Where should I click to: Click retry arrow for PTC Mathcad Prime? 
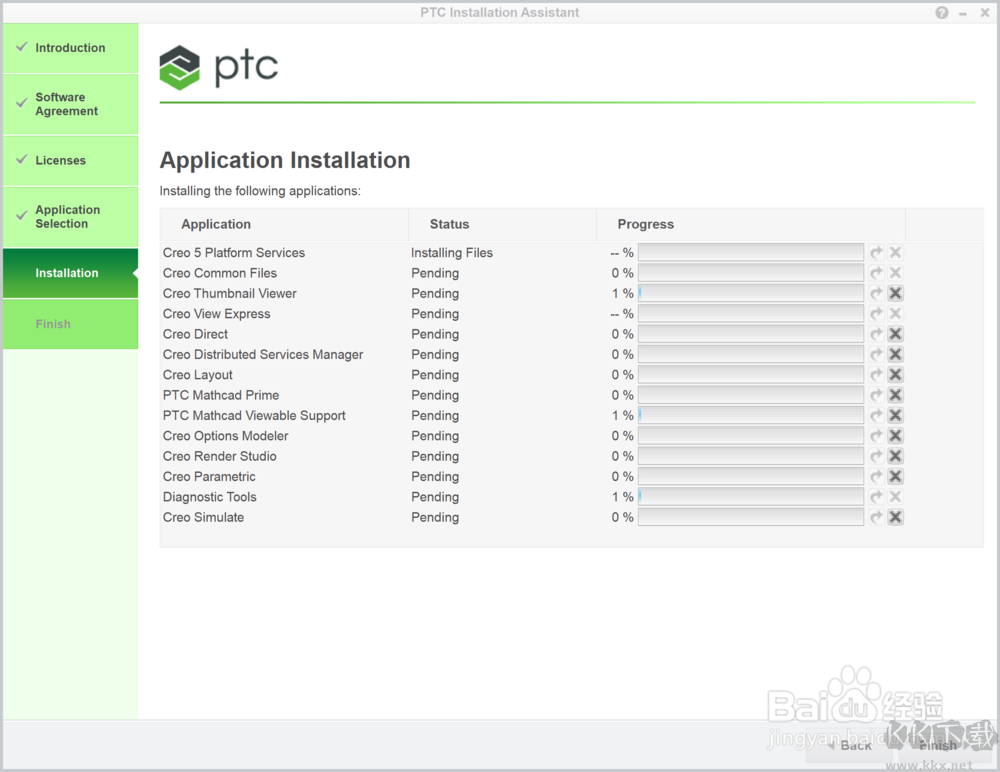pyautogui.click(x=876, y=396)
